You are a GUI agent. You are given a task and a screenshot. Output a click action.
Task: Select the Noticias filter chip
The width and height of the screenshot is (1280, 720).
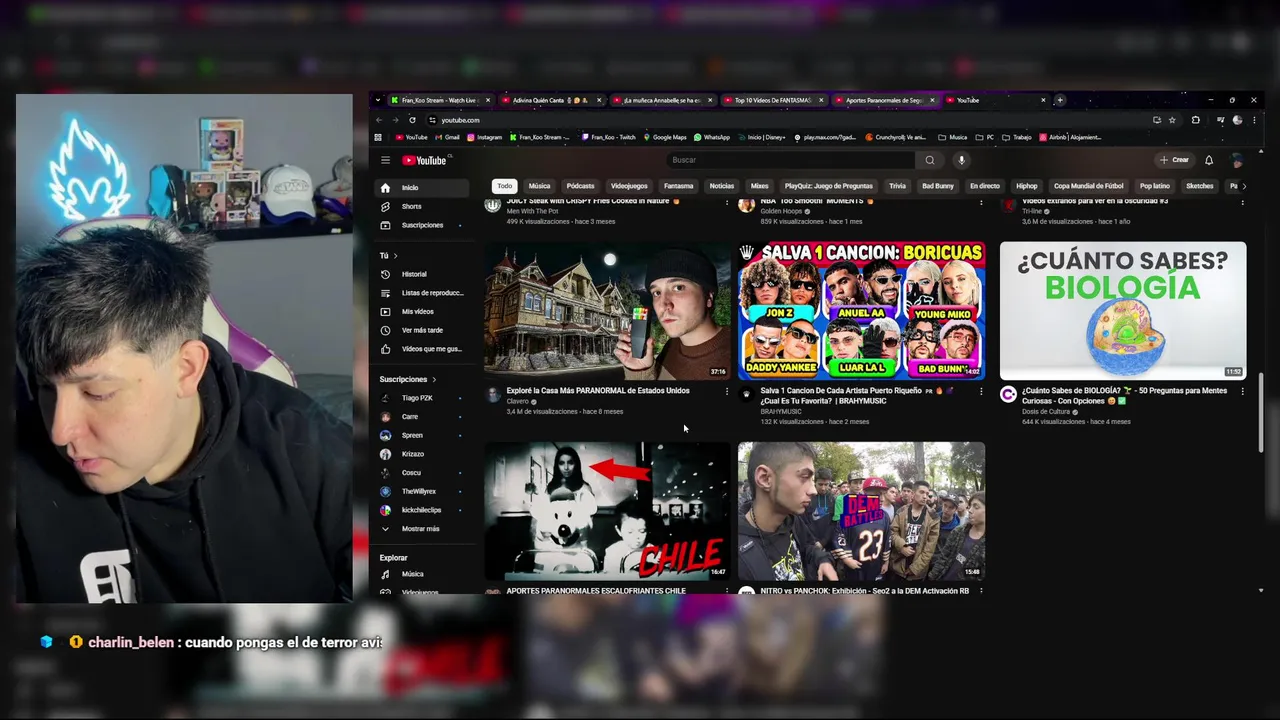(x=722, y=186)
